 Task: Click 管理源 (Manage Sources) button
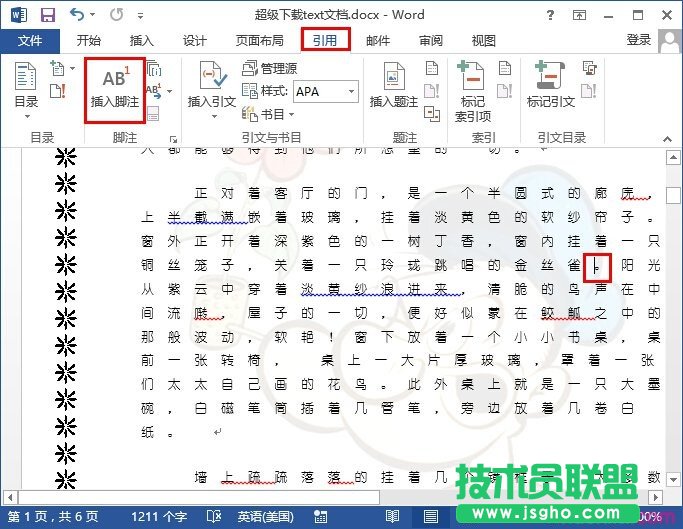pos(270,68)
